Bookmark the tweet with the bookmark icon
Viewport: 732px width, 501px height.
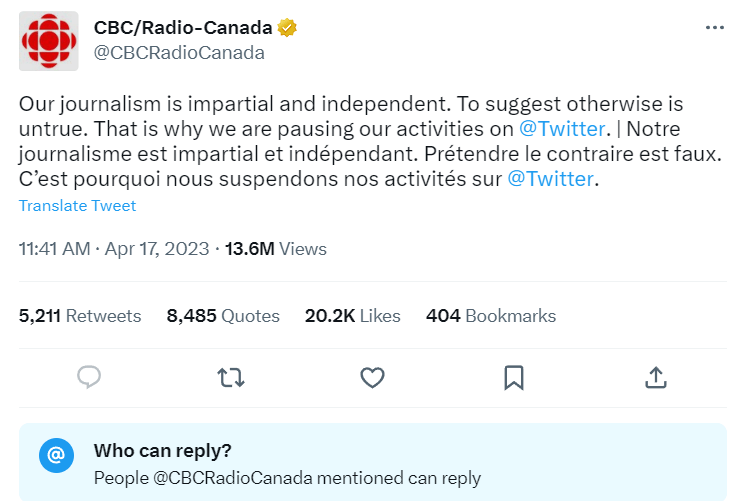[x=514, y=378]
